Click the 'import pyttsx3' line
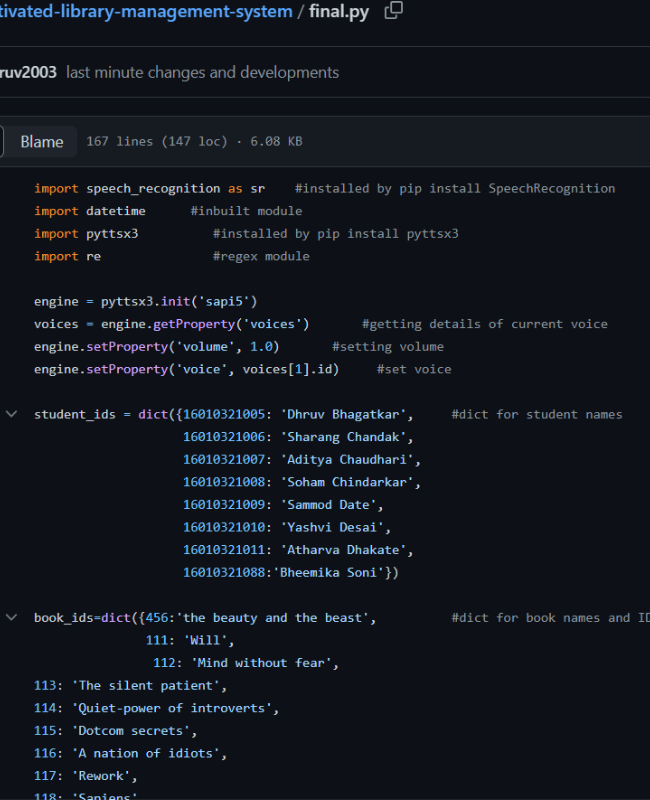The image size is (650, 800). [x=86, y=234]
